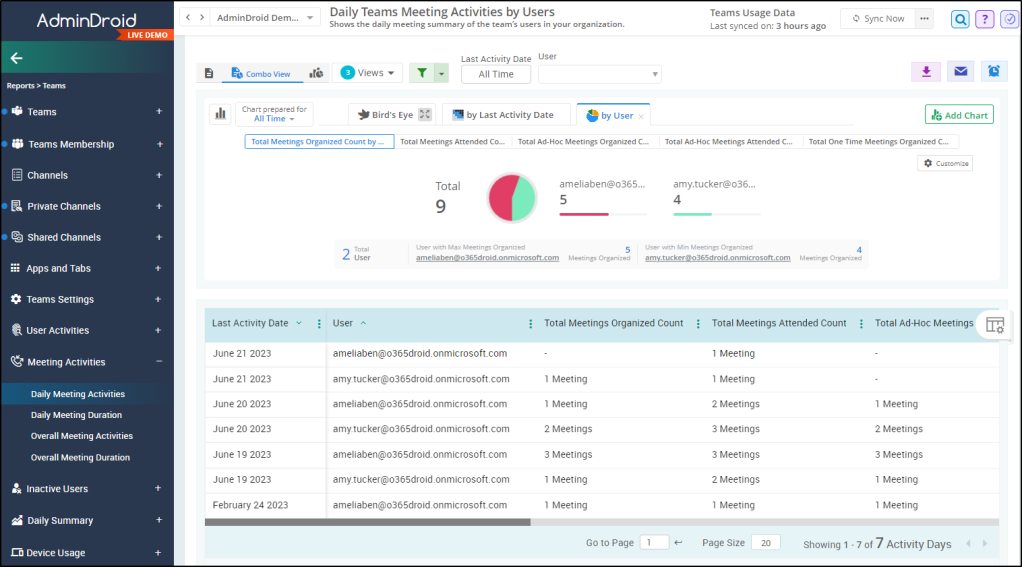Open the more options ellipsis beside Sync Now
The width and height of the screenshot is (1022, 567).
[x=924, y=18]
